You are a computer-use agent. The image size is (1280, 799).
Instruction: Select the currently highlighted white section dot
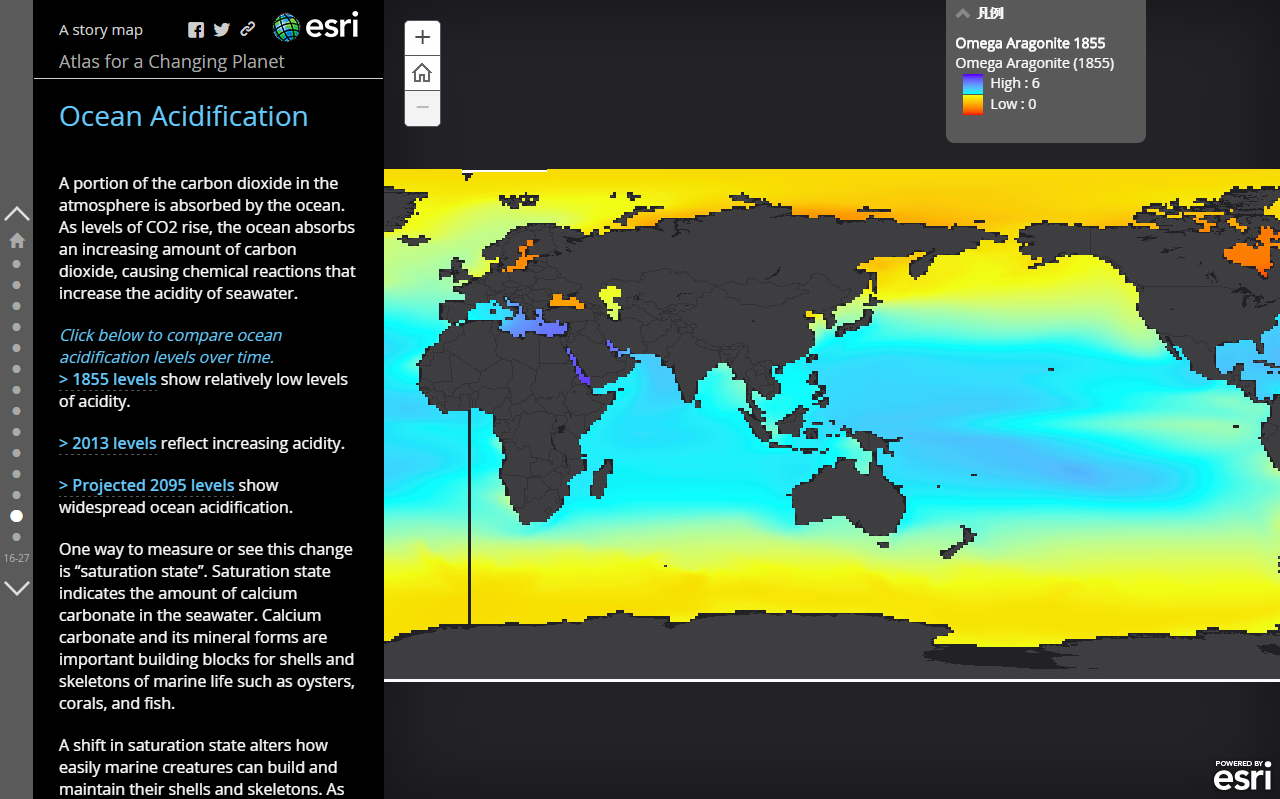[x=17, y=516]
